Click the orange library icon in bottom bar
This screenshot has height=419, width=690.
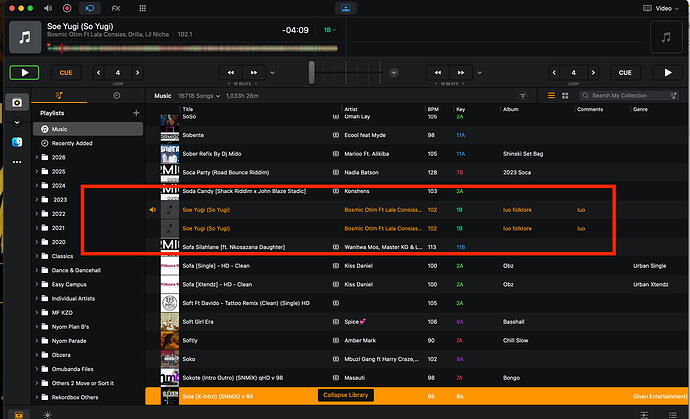18,415
